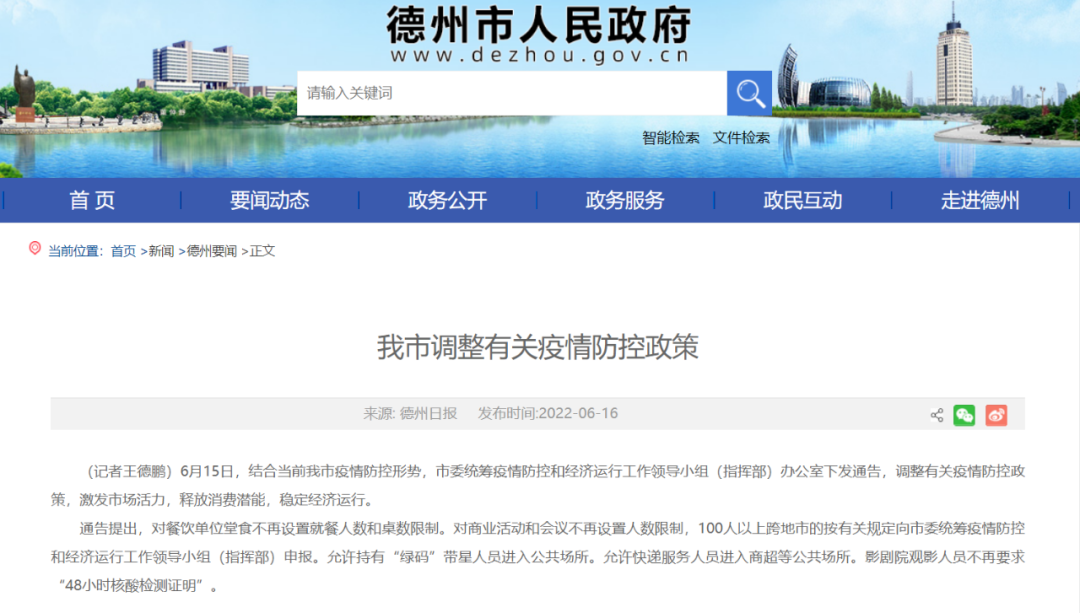1080x613 pixels.
Task: Click the keyword search input box
Action: tap(510, 92)
